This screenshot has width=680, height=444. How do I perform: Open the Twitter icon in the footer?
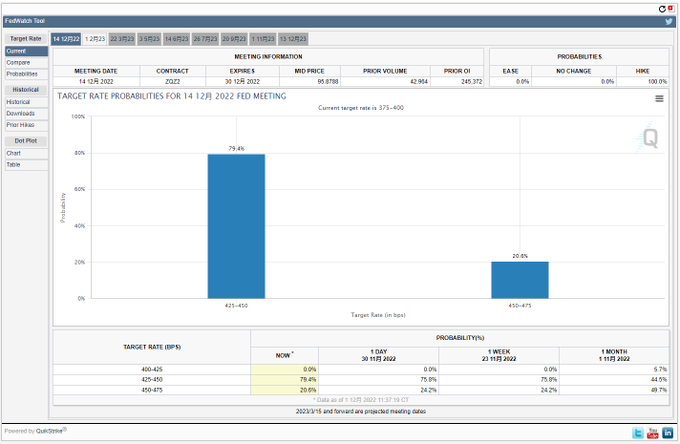tap(638, 433)
